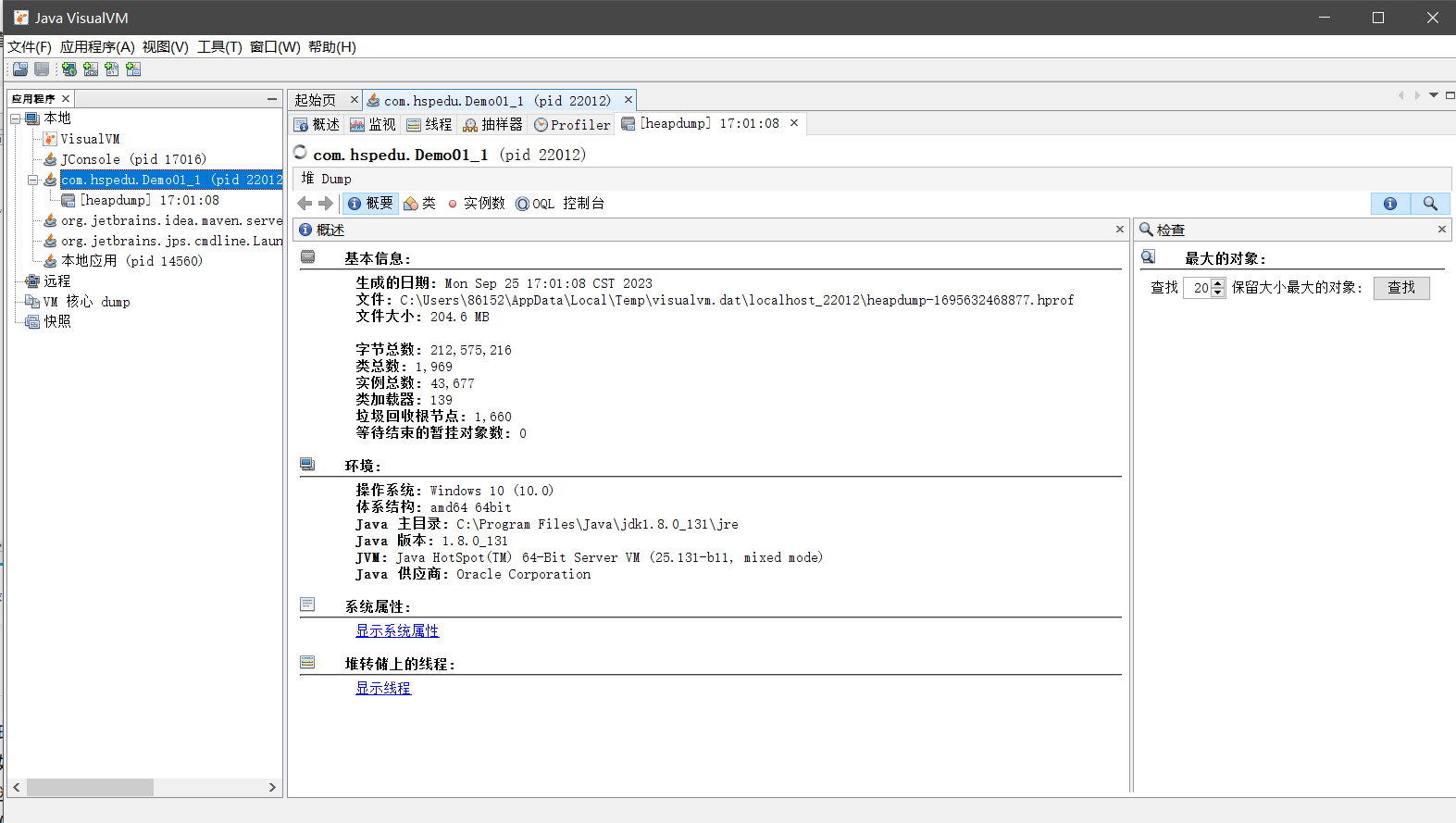Switch to the 起始页 tab
This screenshot has width=1456, height=823.
pyautogui.click(x=316, y=100)
